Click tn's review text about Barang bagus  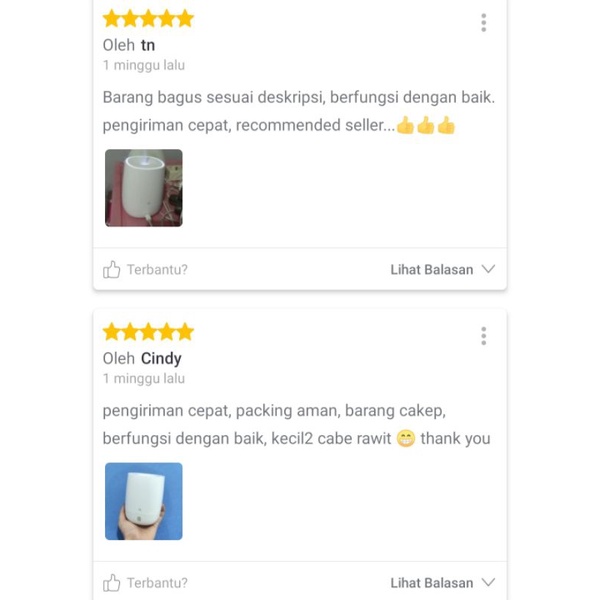tap(298, 111)
